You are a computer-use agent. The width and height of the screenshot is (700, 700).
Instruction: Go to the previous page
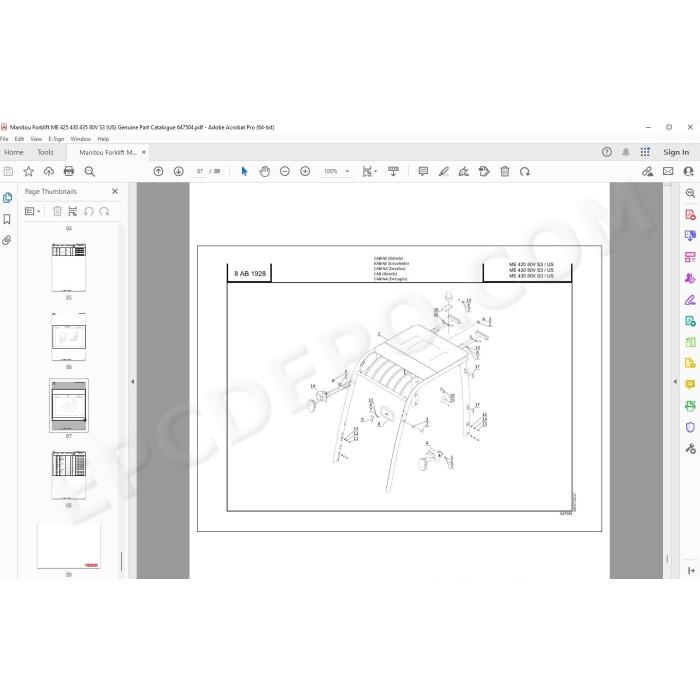pyautogui.click(x=158, y=171)
